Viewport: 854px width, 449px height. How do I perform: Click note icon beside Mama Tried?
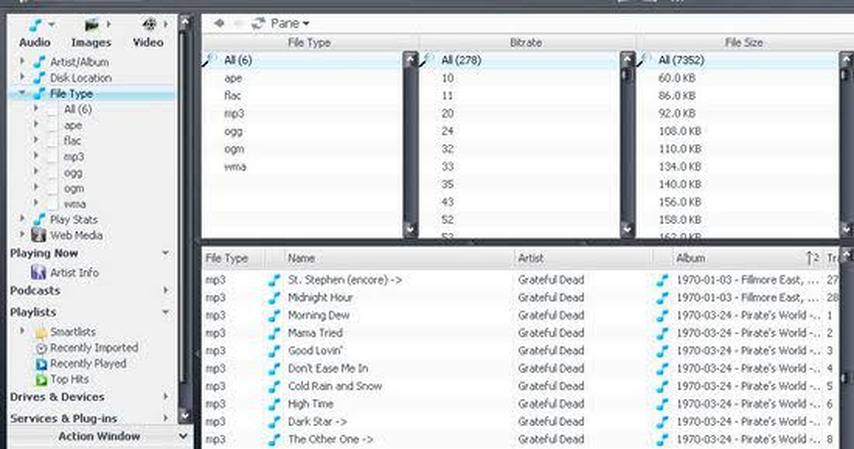pos(274,333)
